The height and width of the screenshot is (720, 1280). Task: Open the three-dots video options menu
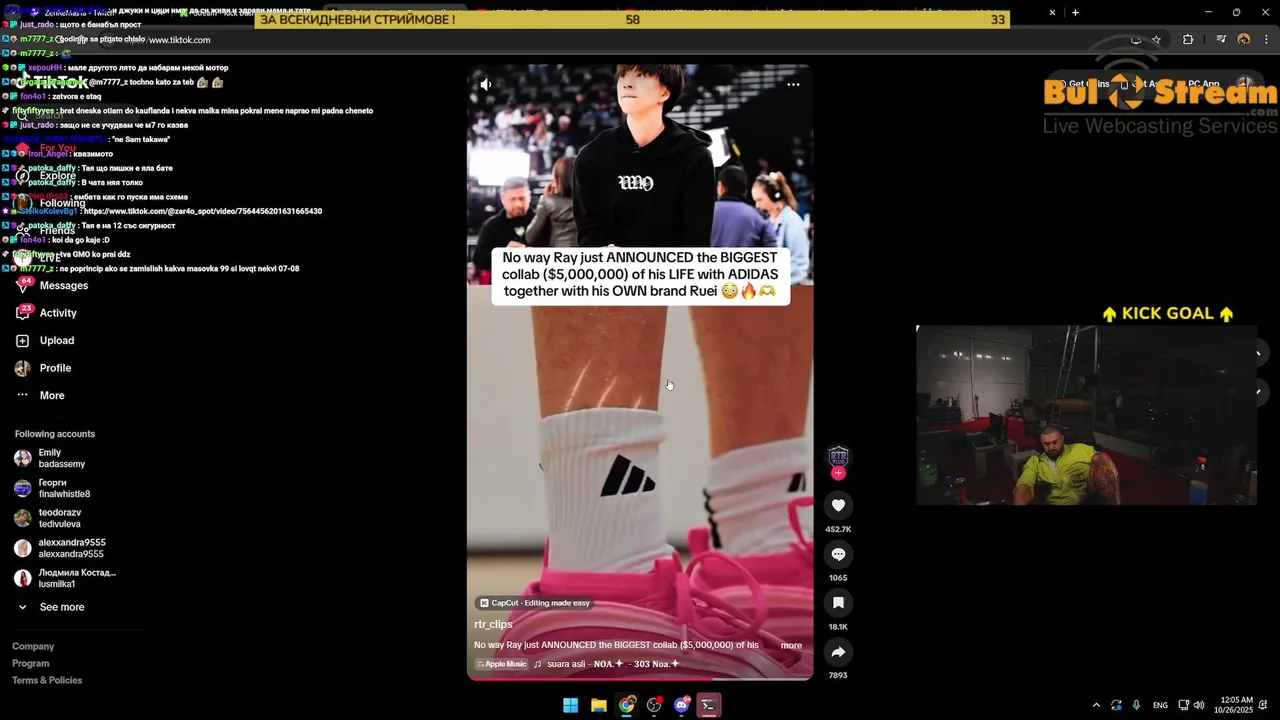point(793,85)
